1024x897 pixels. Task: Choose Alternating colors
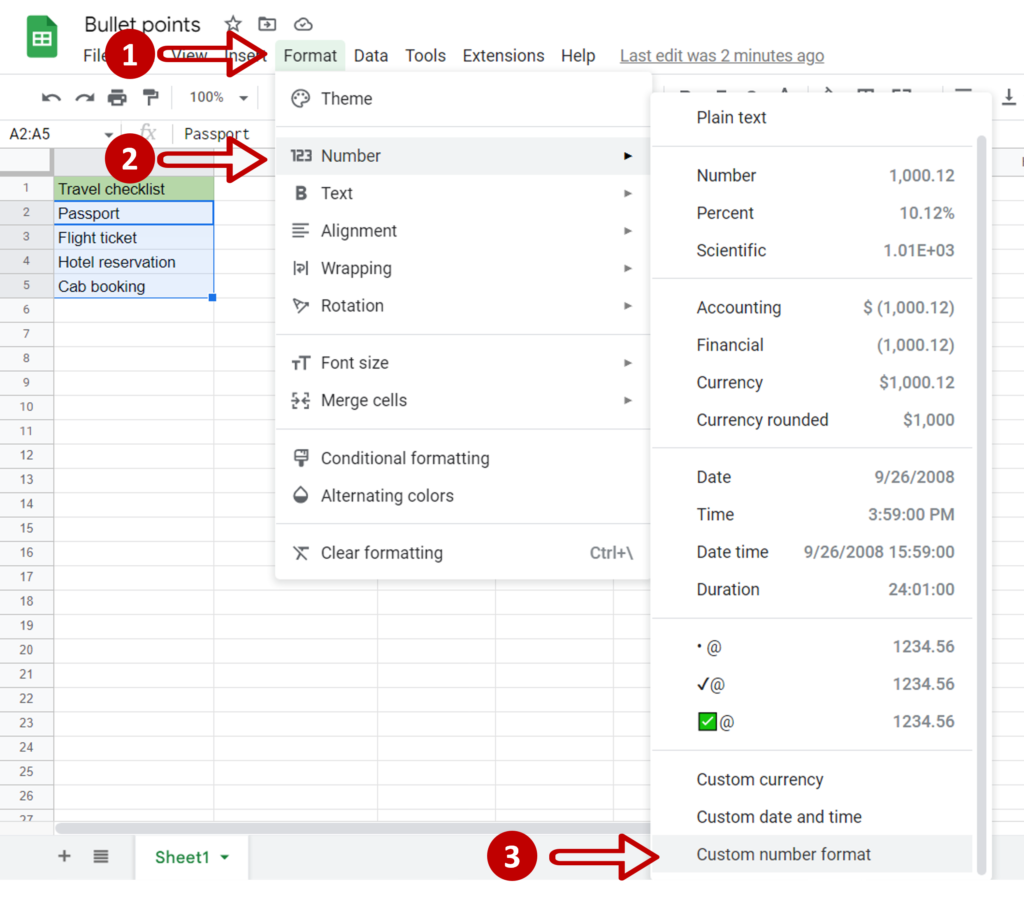tap(463, 496)
